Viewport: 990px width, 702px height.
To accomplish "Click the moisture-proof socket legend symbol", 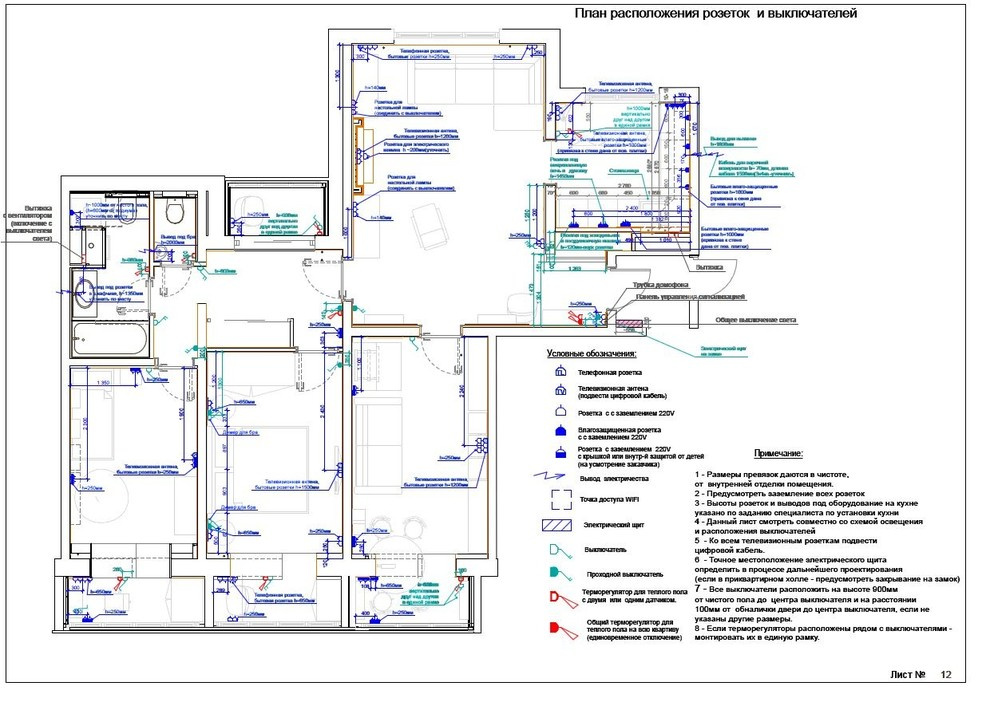I will pos(560,432).
